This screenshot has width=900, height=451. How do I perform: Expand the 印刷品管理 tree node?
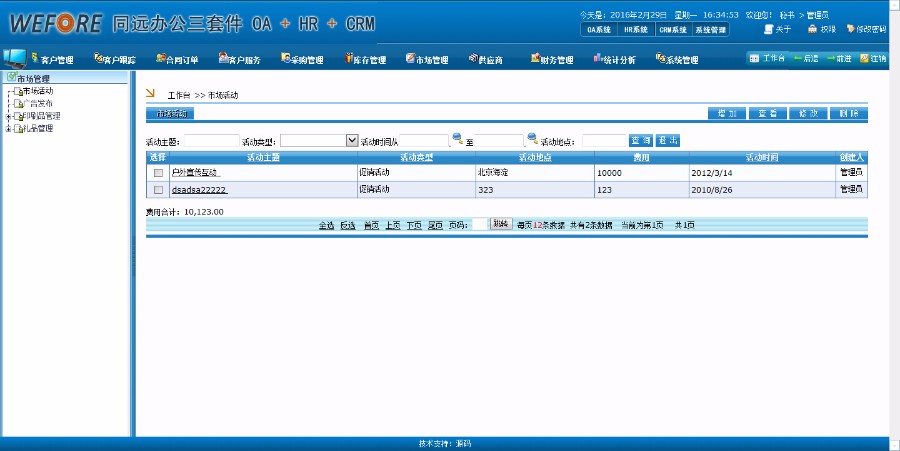click(x=7, y=116)
